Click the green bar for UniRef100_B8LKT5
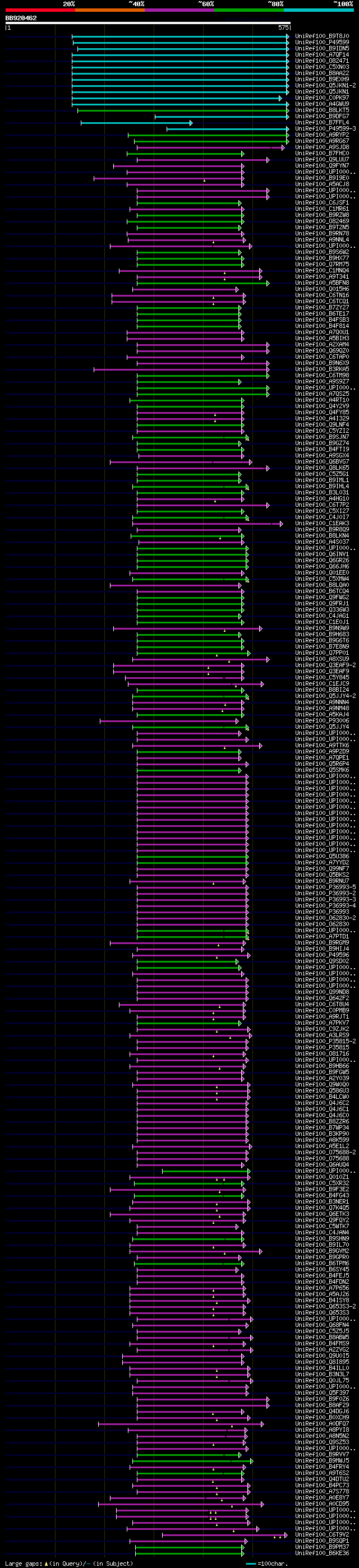 click(x=183, y=110)
